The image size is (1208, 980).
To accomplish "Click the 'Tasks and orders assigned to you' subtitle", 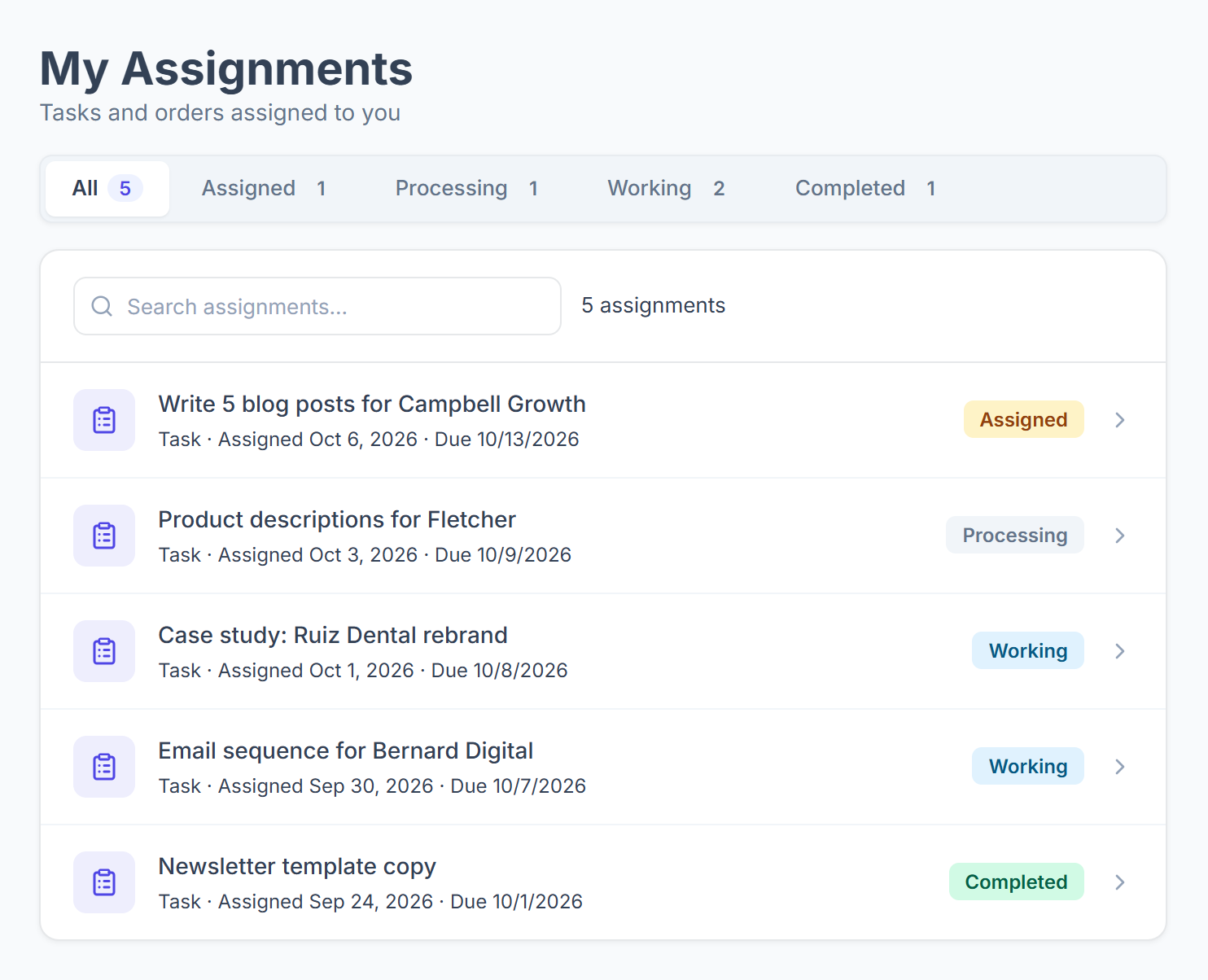I will click(x=221, y=112).
